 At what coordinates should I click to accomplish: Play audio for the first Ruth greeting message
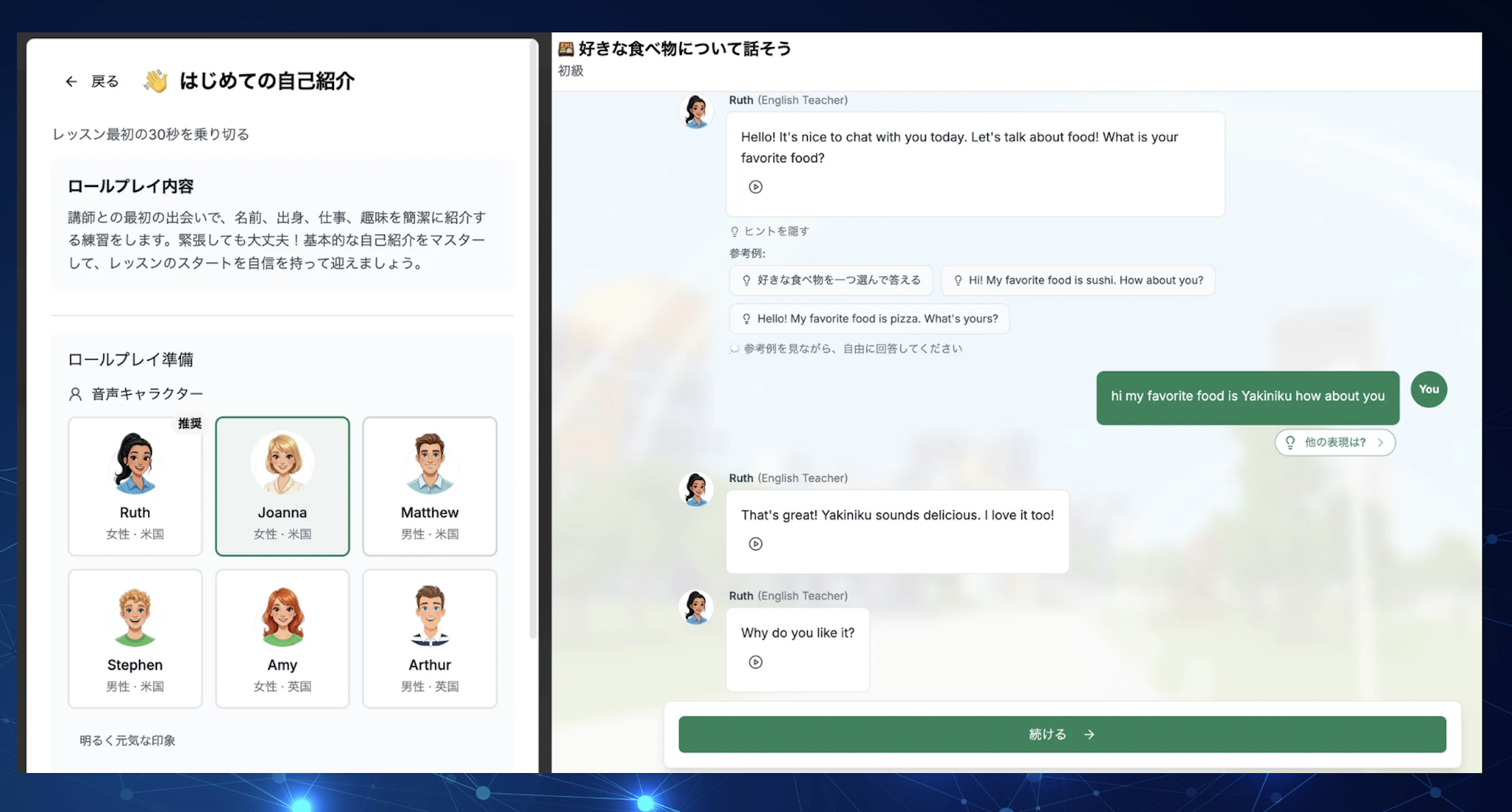[755, 187]
